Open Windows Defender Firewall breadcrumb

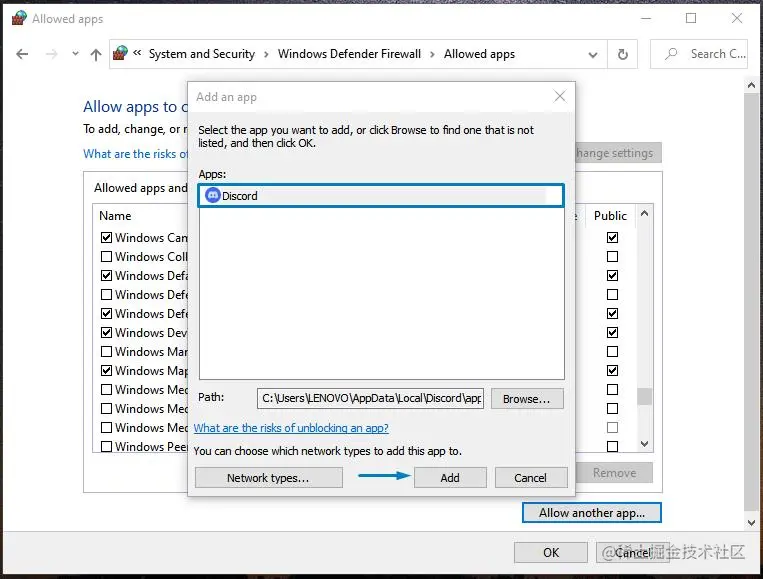(349, 54)
